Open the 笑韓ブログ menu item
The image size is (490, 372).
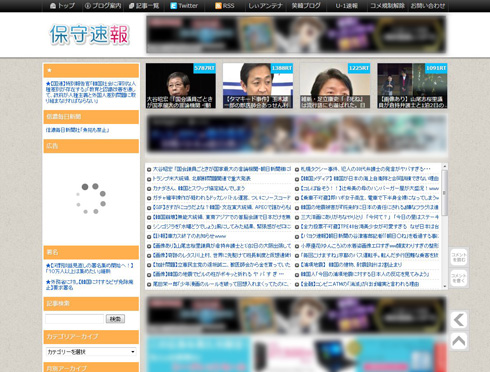click(306, 6)
